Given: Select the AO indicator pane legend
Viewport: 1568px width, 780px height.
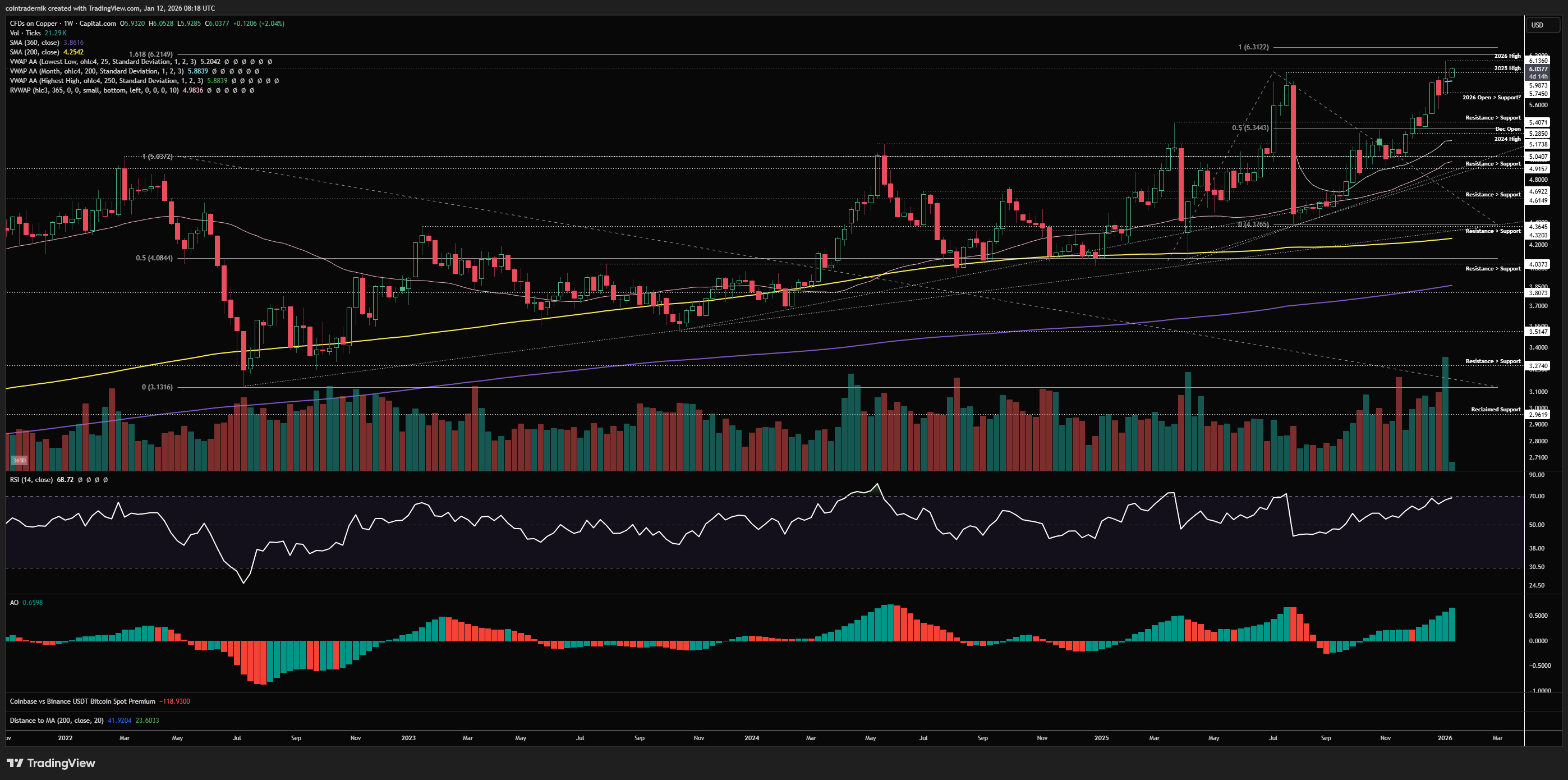Looking at the screenshot, I should point(14,602).
